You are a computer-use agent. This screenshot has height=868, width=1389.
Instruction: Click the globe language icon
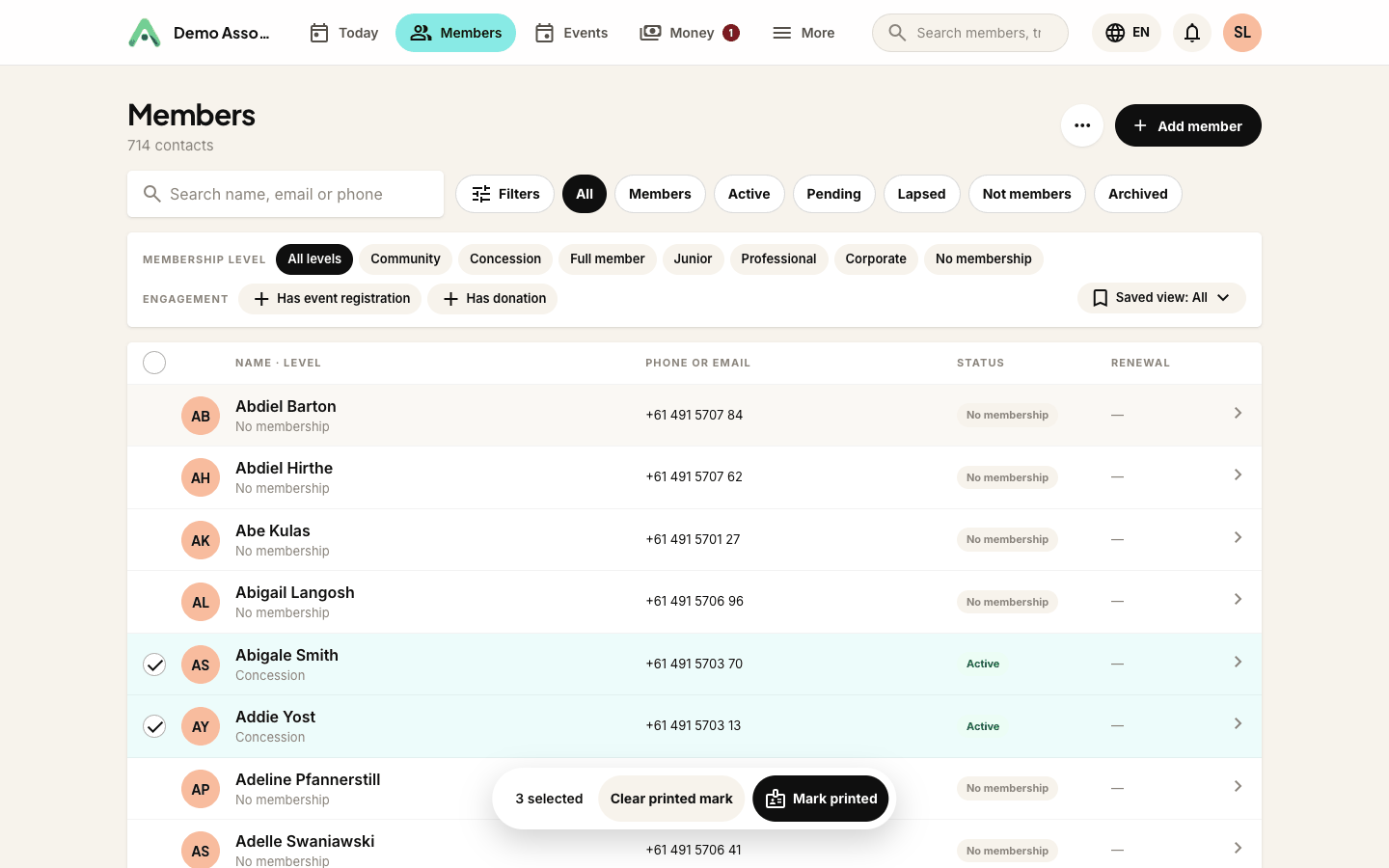(x=1115, y=33)
